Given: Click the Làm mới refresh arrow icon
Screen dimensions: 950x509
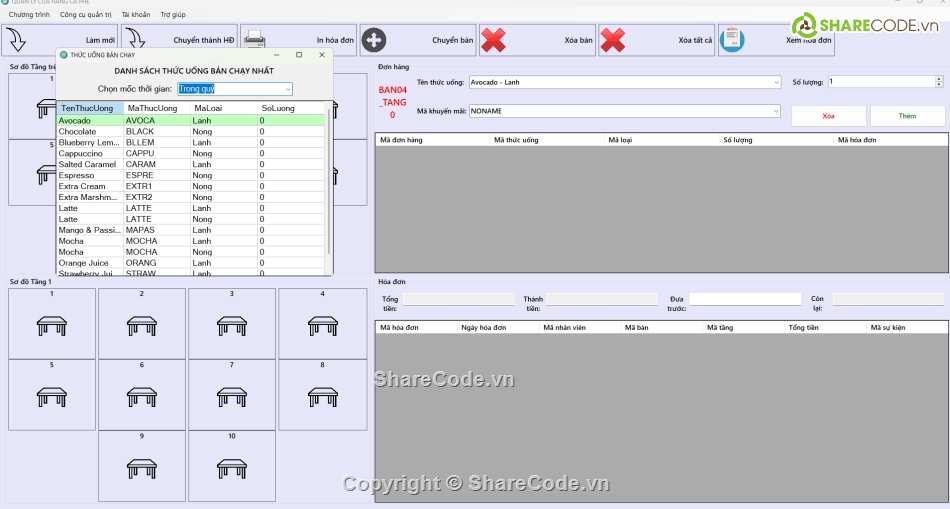Looking at the screenshot, I should coord(16,40).
